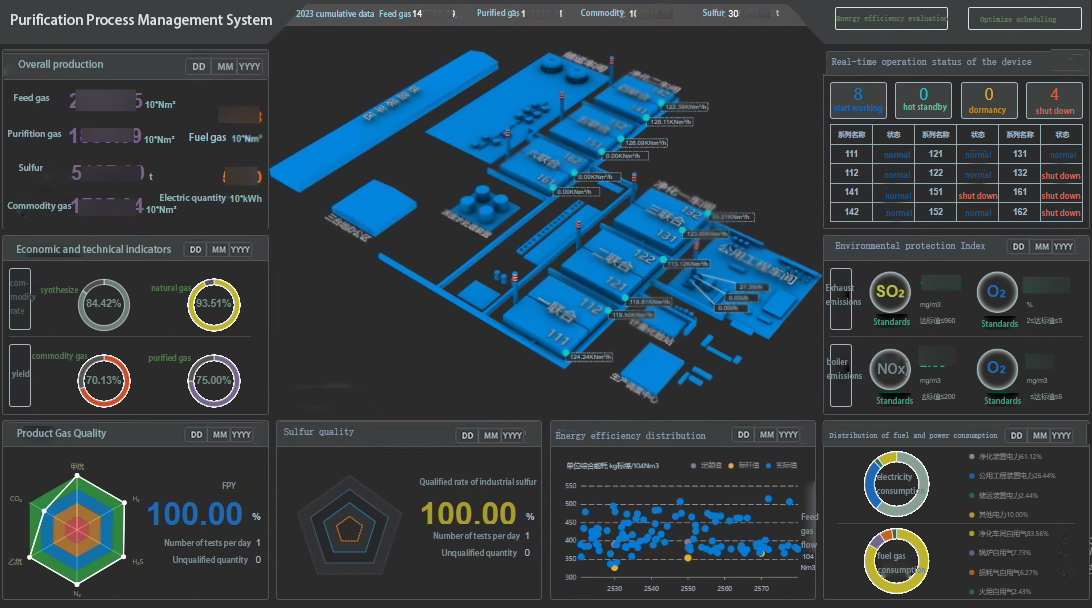Filter devices by 'shut down' status card
Viewport: 1092px width, 608px height.
pyautogui.click(x=1054, y=100)
